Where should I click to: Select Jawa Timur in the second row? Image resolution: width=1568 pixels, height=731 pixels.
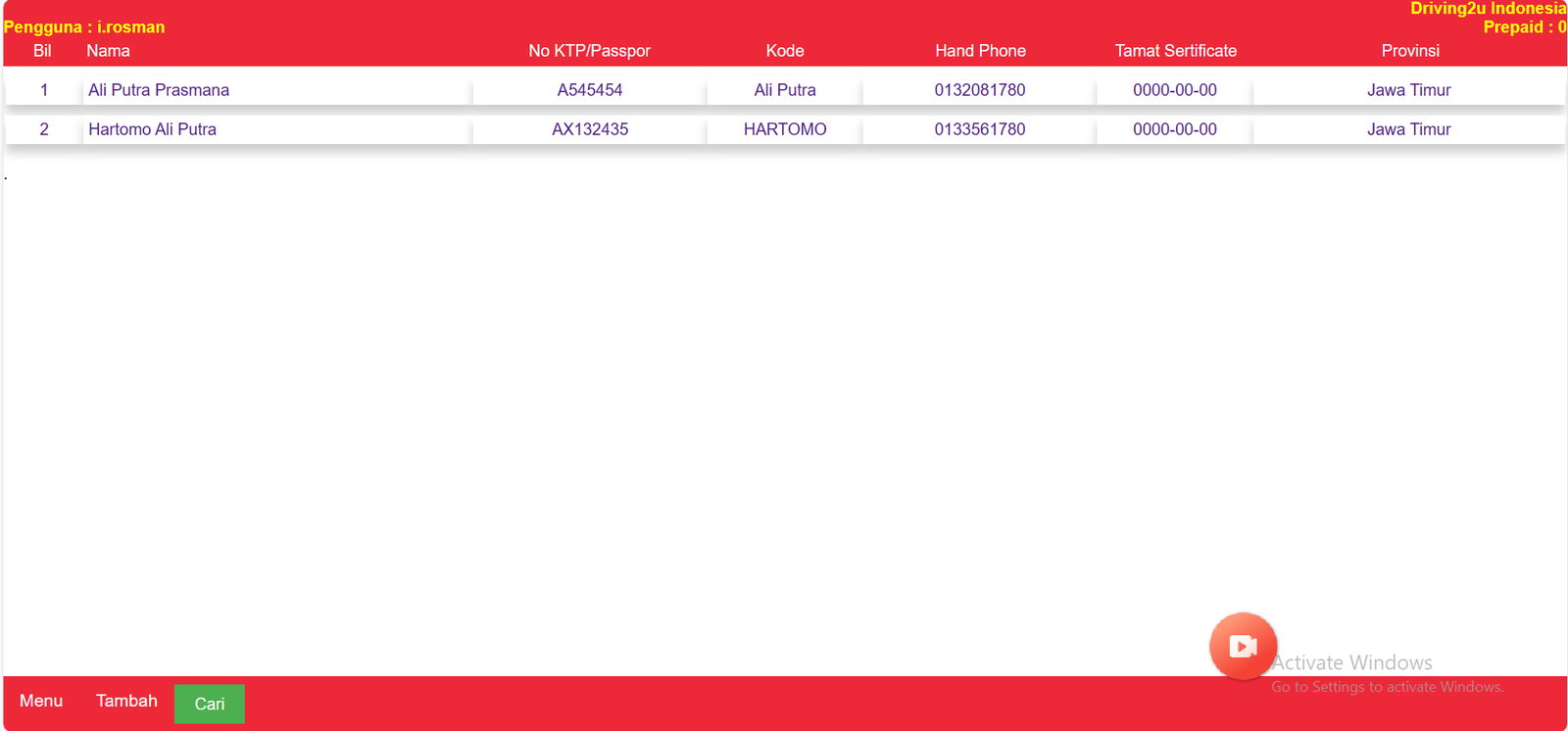pyautogui.click(x=1408, y=129)
